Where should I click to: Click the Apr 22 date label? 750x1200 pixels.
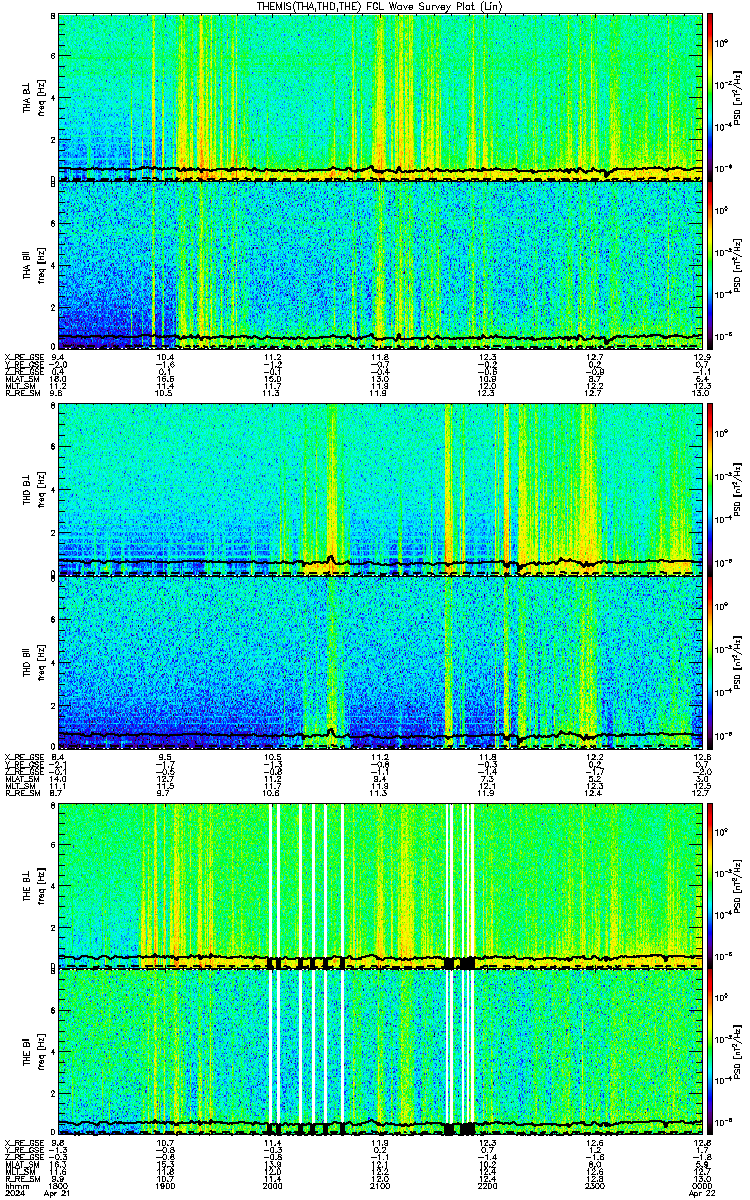[700, 1194]
